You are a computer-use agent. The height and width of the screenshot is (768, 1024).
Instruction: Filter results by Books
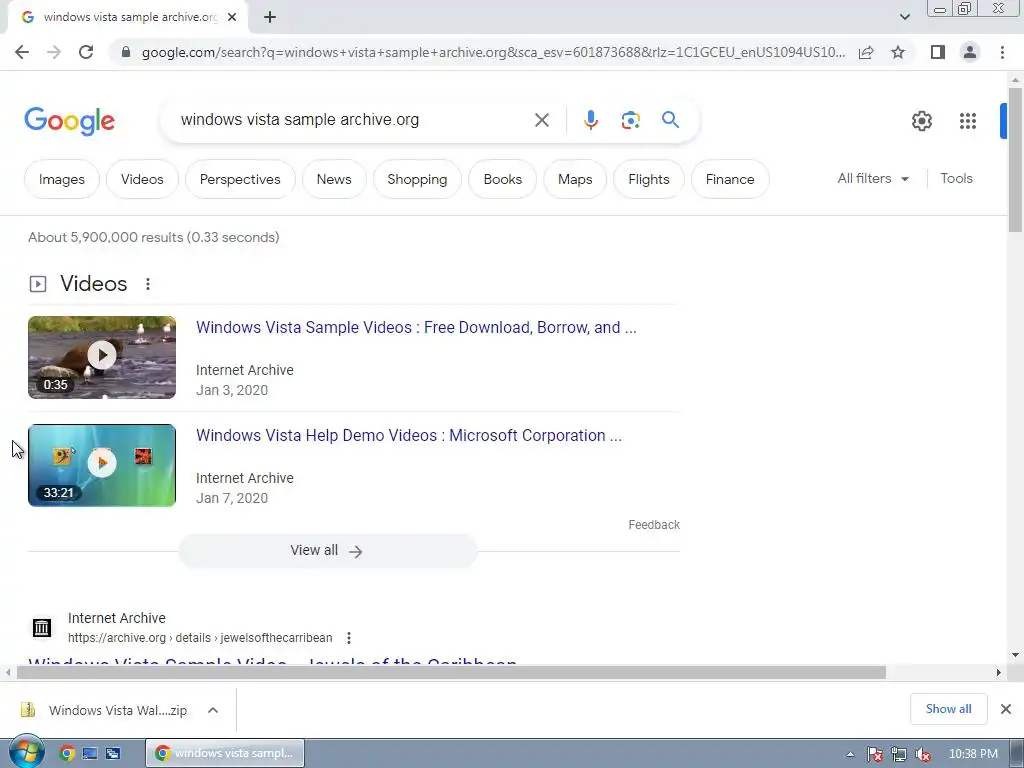click(502, 180)
